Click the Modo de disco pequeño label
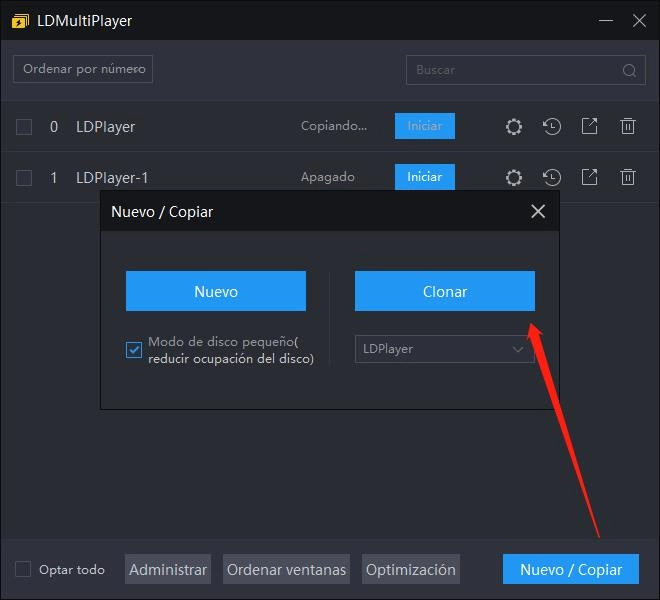This screenshot has width=660, height=600. pyautogui.click(x=231, y=350)
